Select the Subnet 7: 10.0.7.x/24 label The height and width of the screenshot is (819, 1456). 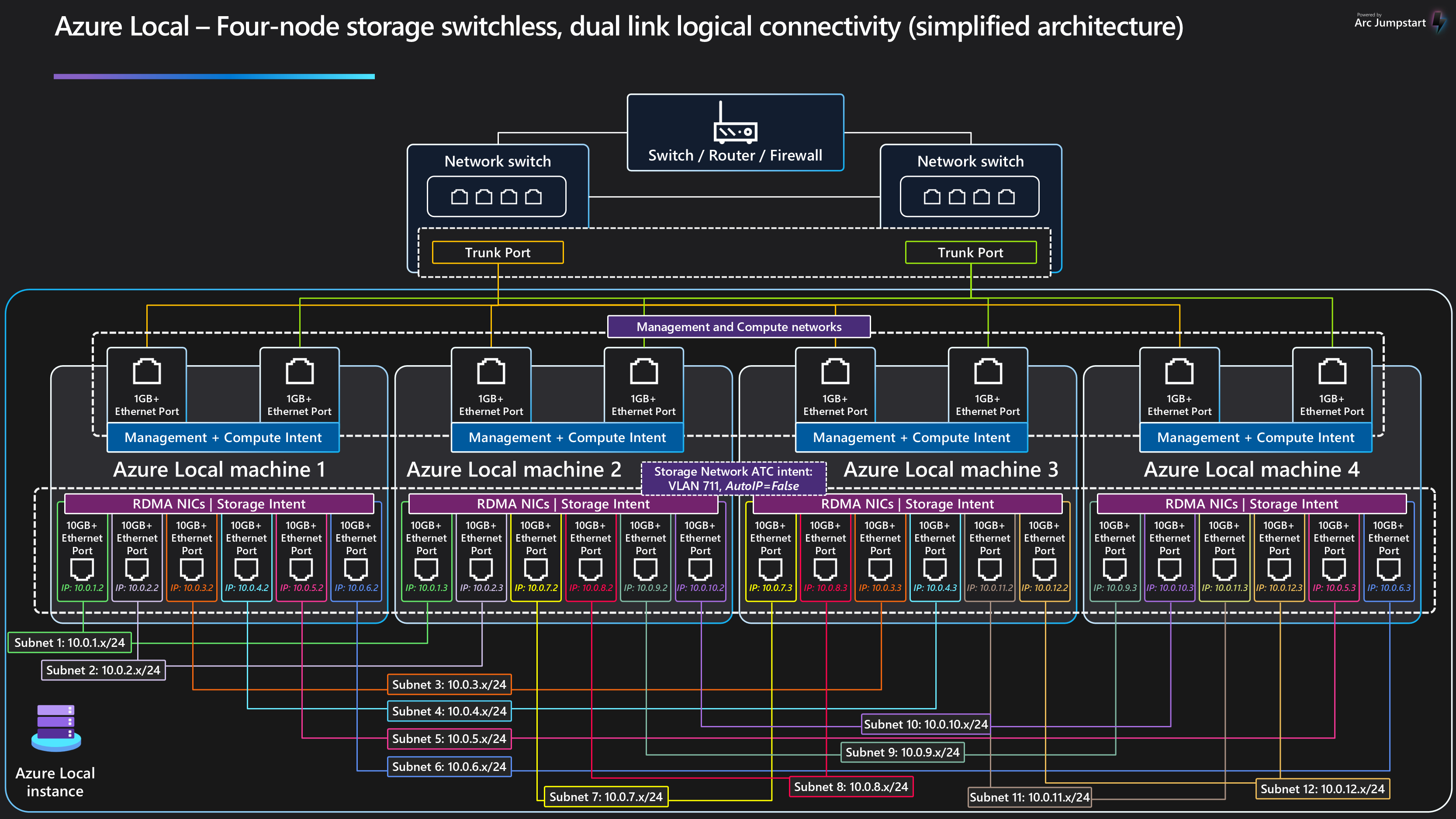pos(605,796)
